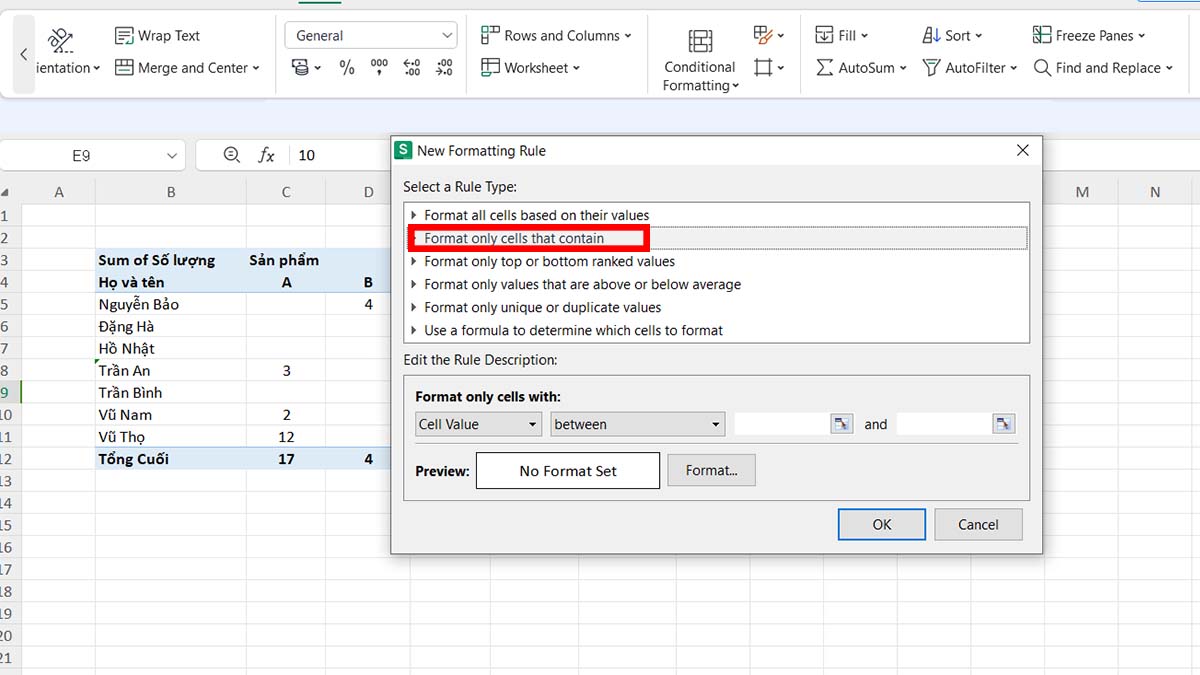Click the fx Insert Function icon
1200x675 pixels.
[267, 155]
